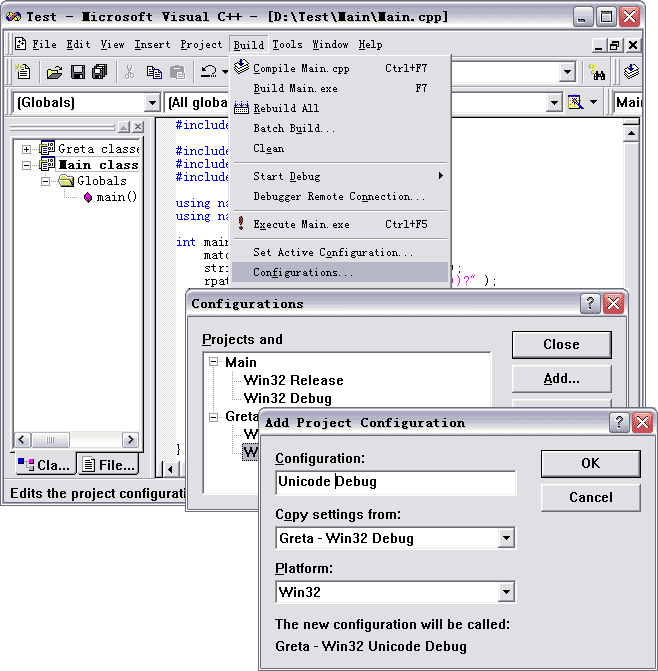Expand the Greta classes tree node

27,149
